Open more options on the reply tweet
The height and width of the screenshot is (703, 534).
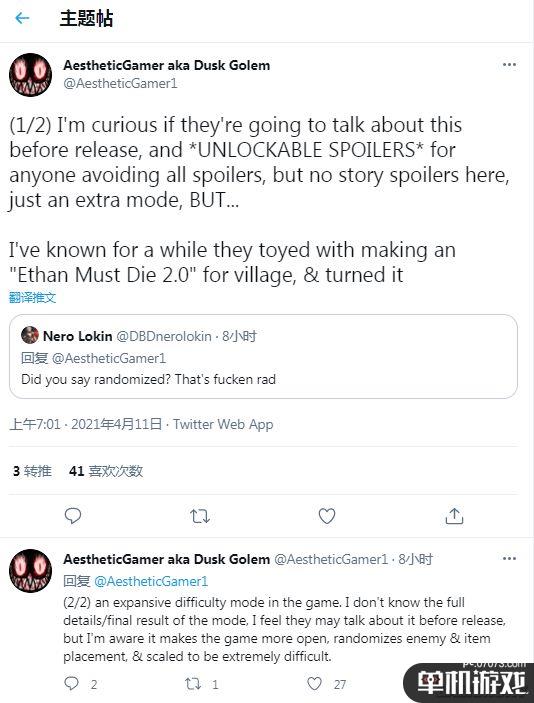509,559
